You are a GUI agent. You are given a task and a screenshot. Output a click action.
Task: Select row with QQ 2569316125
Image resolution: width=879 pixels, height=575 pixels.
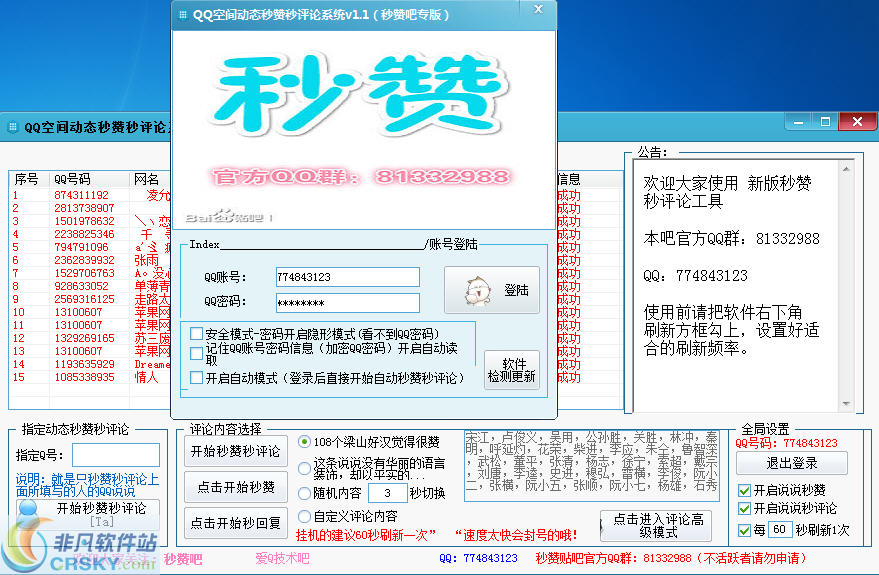90,299
